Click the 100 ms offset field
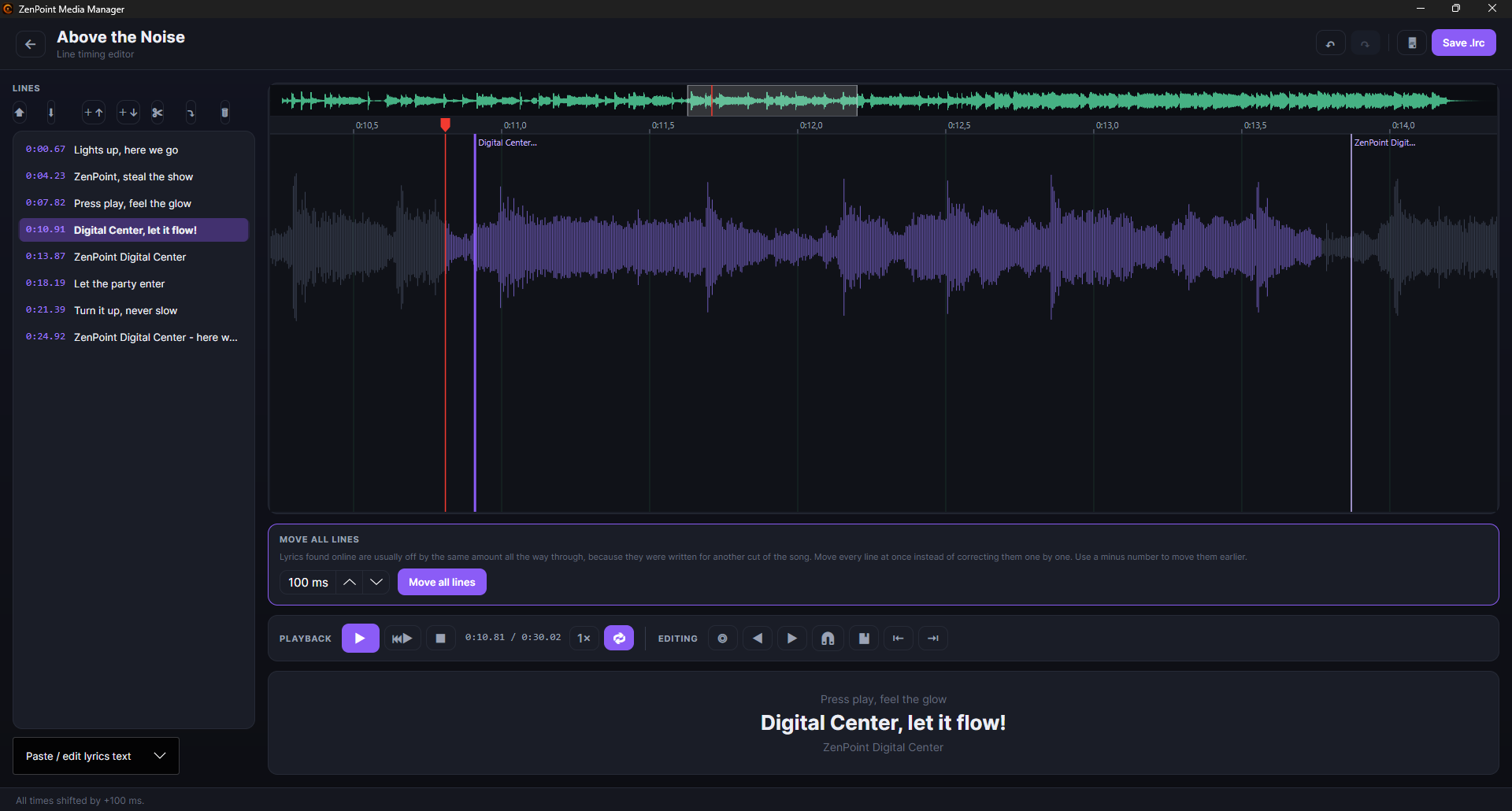The width and height of the screenshot is (1512, 811). (x=308, y=583)
